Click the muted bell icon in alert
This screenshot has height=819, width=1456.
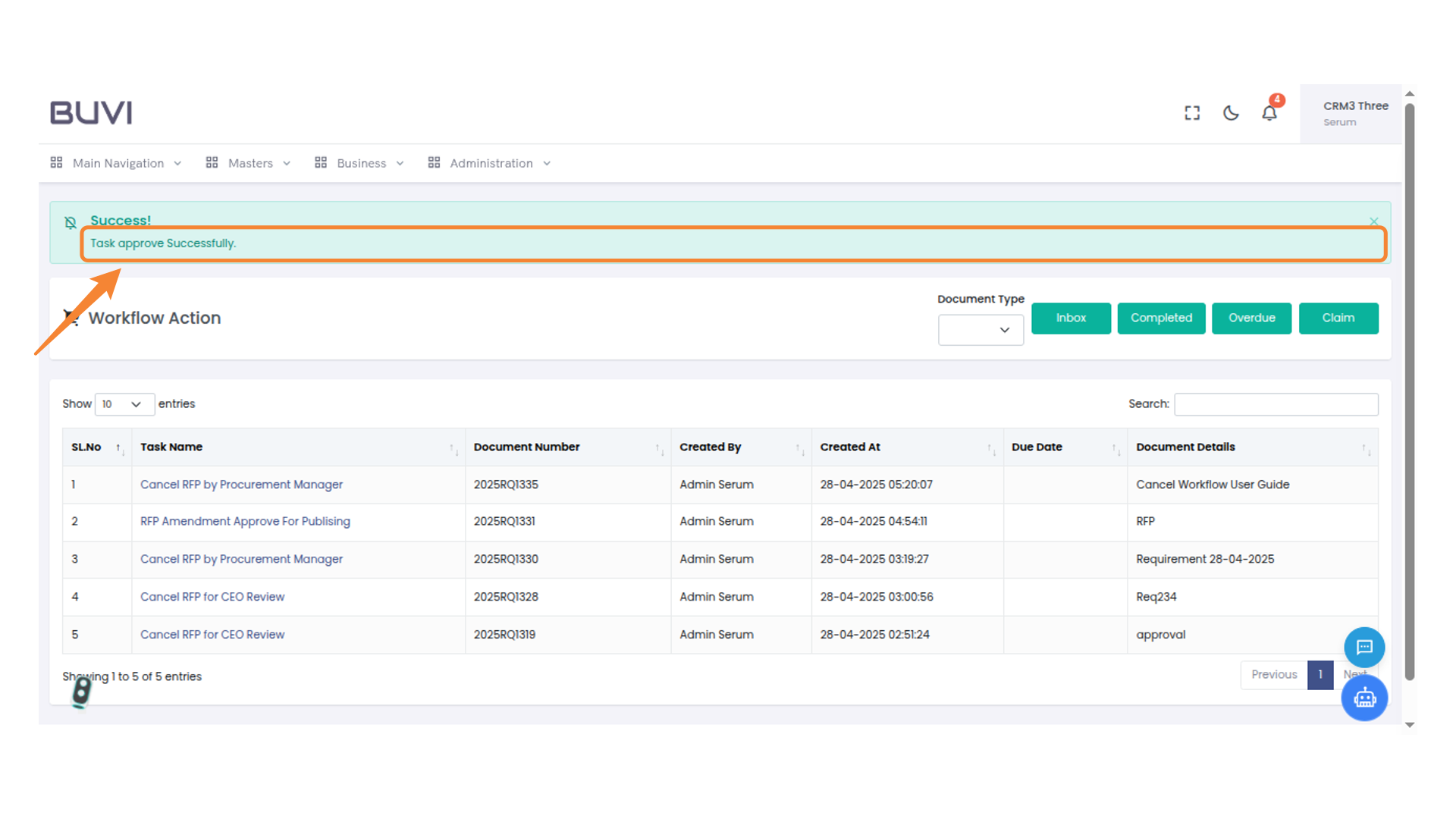[71, 222]
